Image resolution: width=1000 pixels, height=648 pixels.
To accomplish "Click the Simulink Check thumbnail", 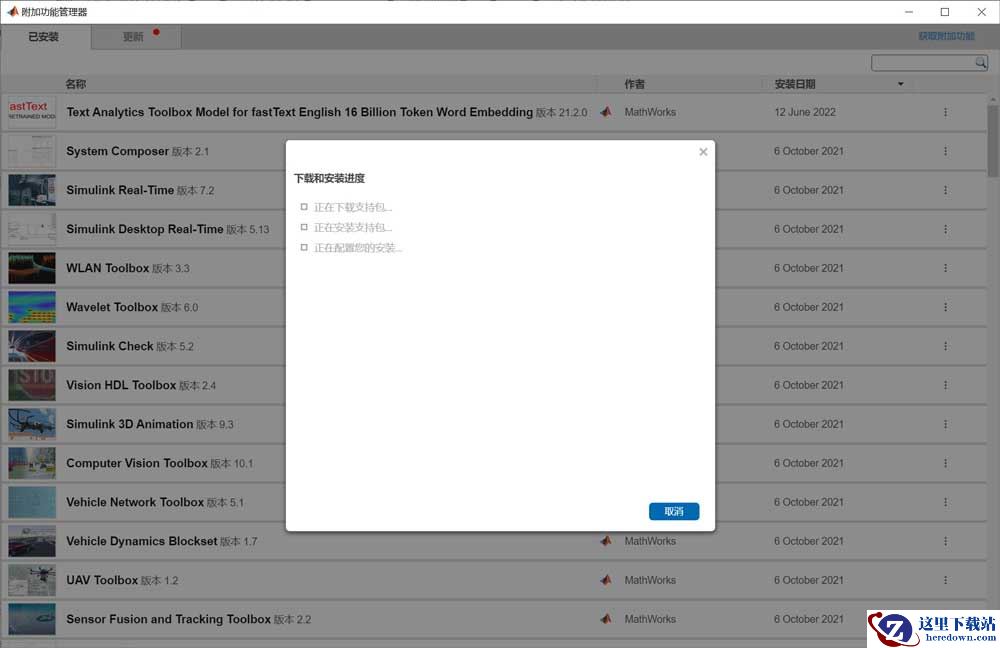I will (x=32, y=346).
